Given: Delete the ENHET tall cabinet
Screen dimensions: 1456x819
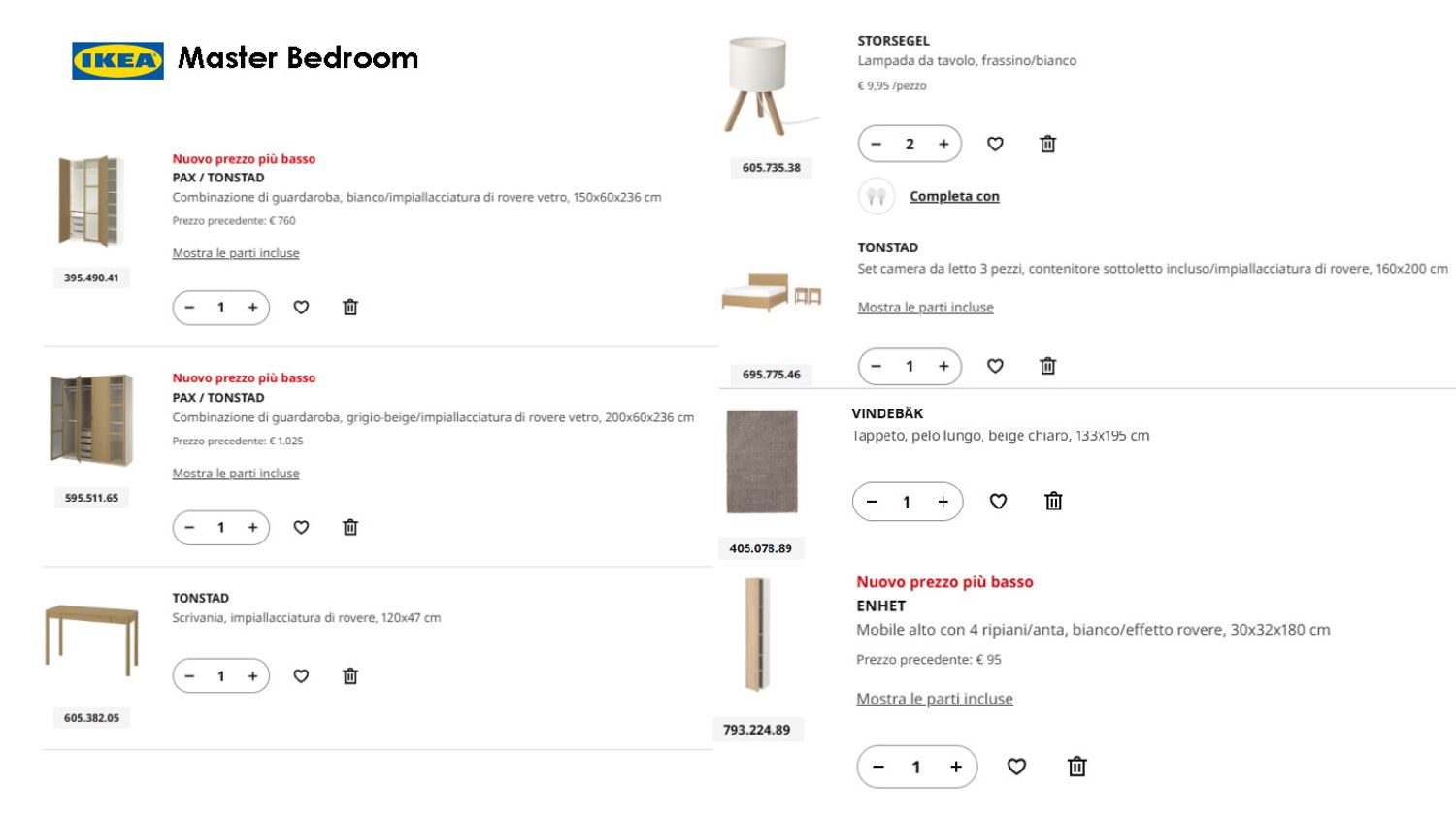Looking at the screenshot, I should tap(1076, 768).
